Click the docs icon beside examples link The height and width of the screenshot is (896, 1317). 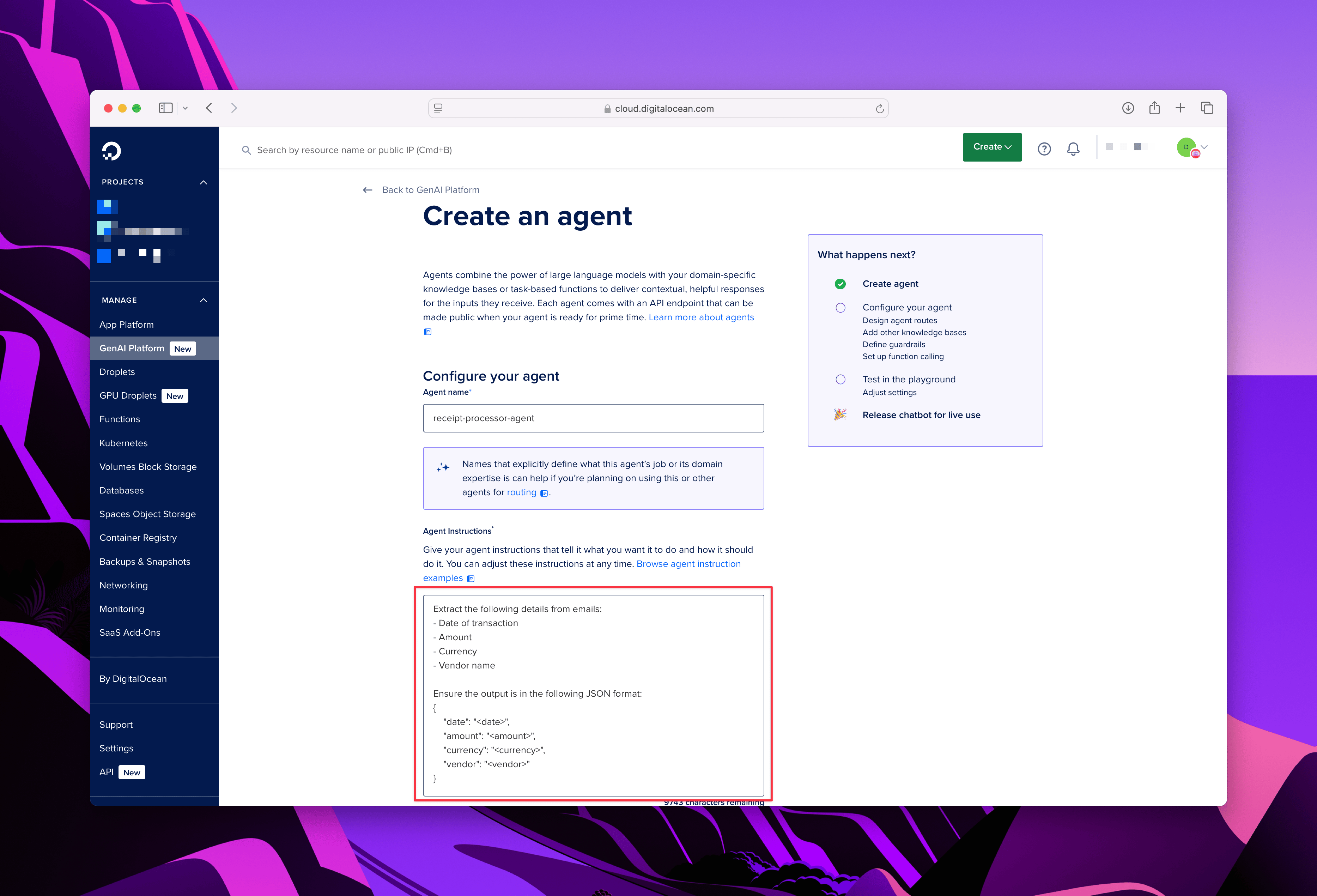click(x=471, y=579)
